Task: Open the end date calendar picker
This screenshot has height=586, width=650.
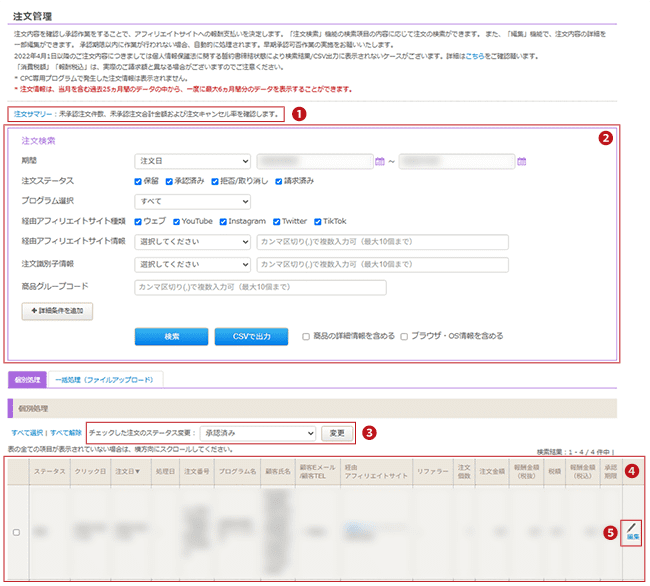Action: tap(522, 161)
